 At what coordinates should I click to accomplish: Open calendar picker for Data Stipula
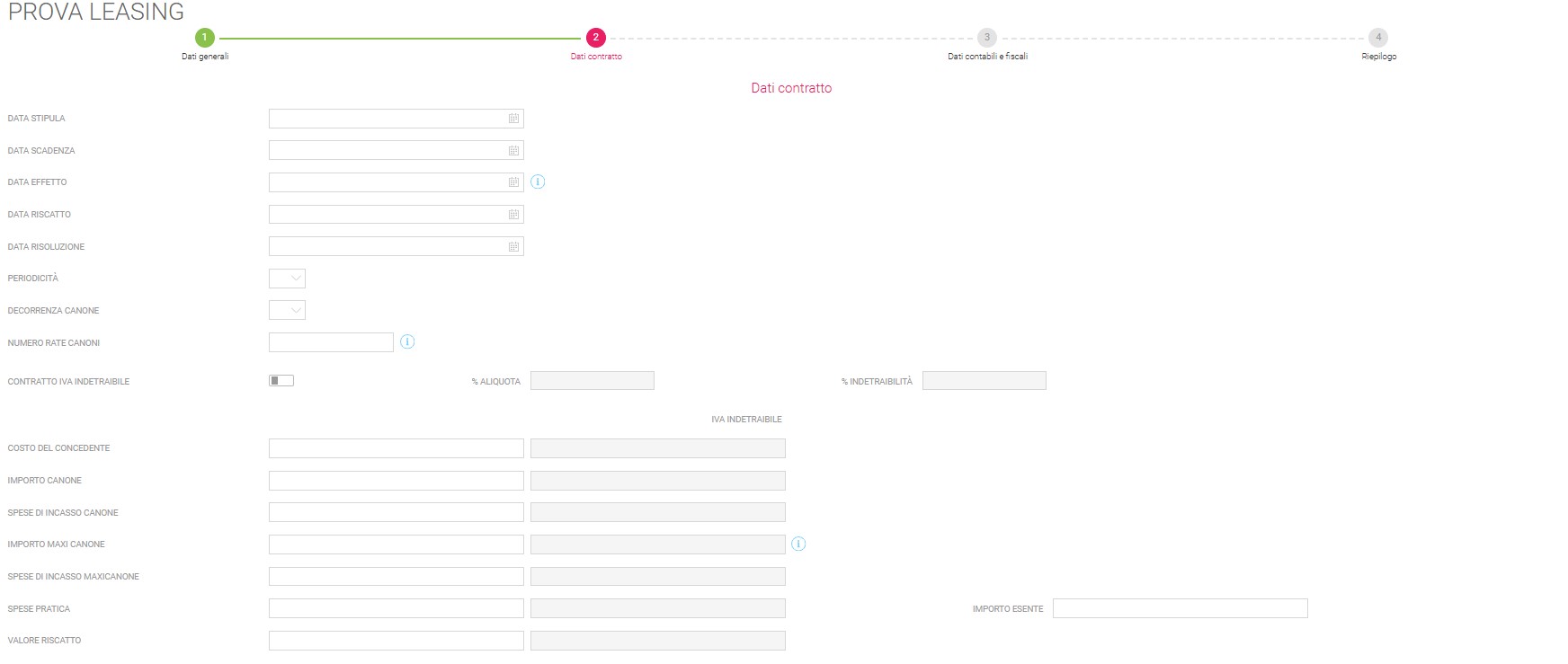coord(513,119)
